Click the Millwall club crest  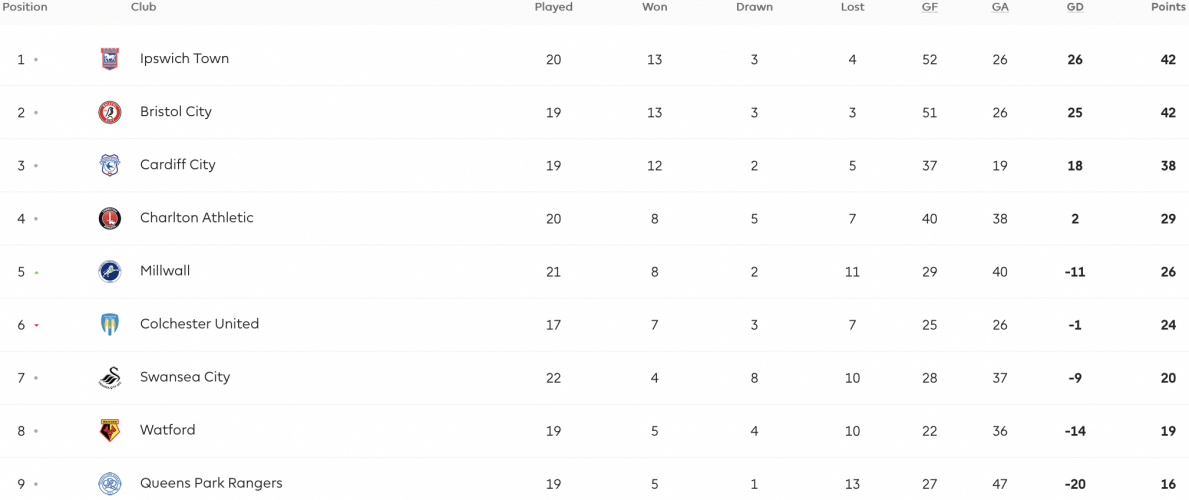(110, 272)
